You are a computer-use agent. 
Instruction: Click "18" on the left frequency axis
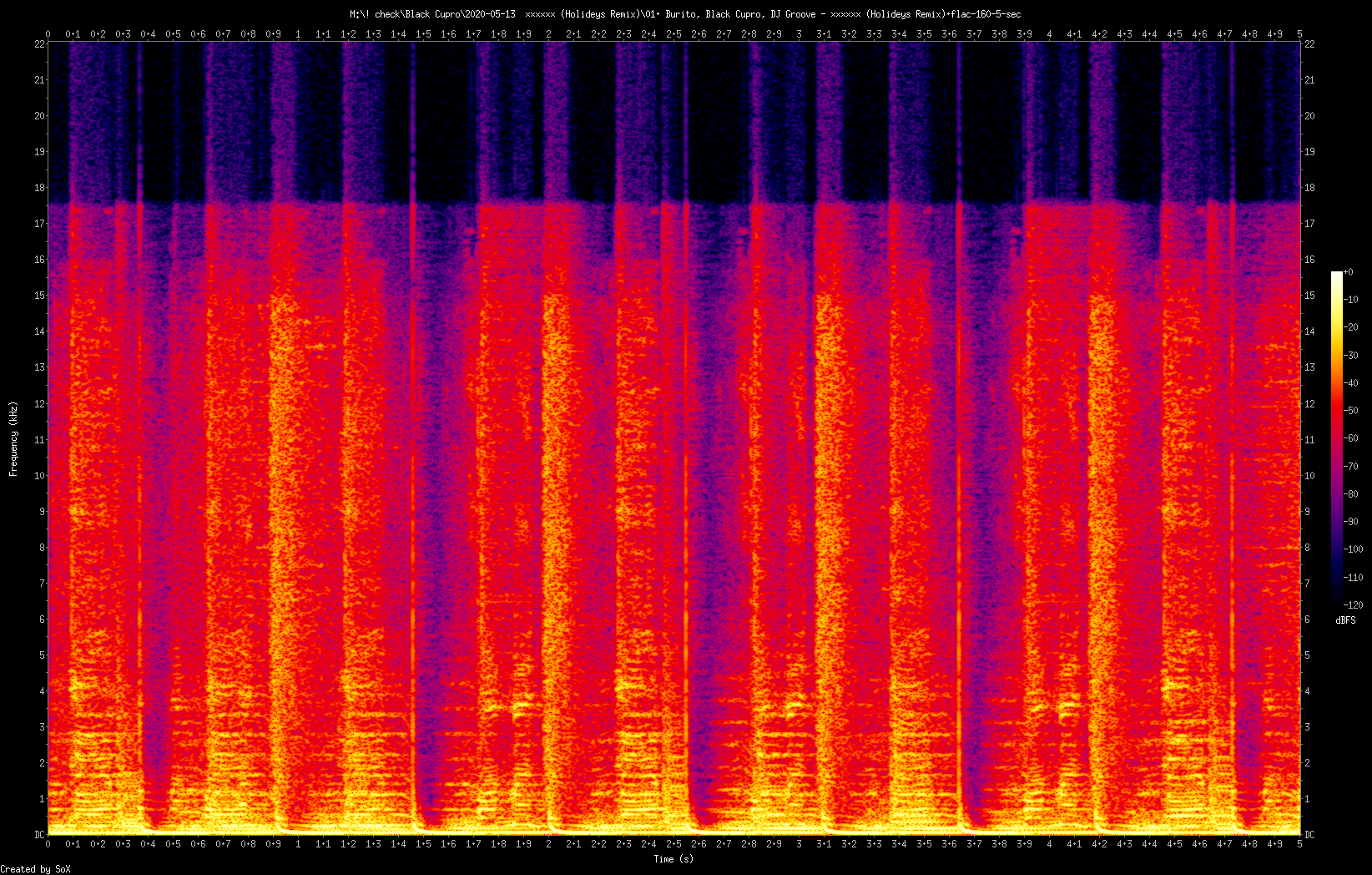coord(39,188)
